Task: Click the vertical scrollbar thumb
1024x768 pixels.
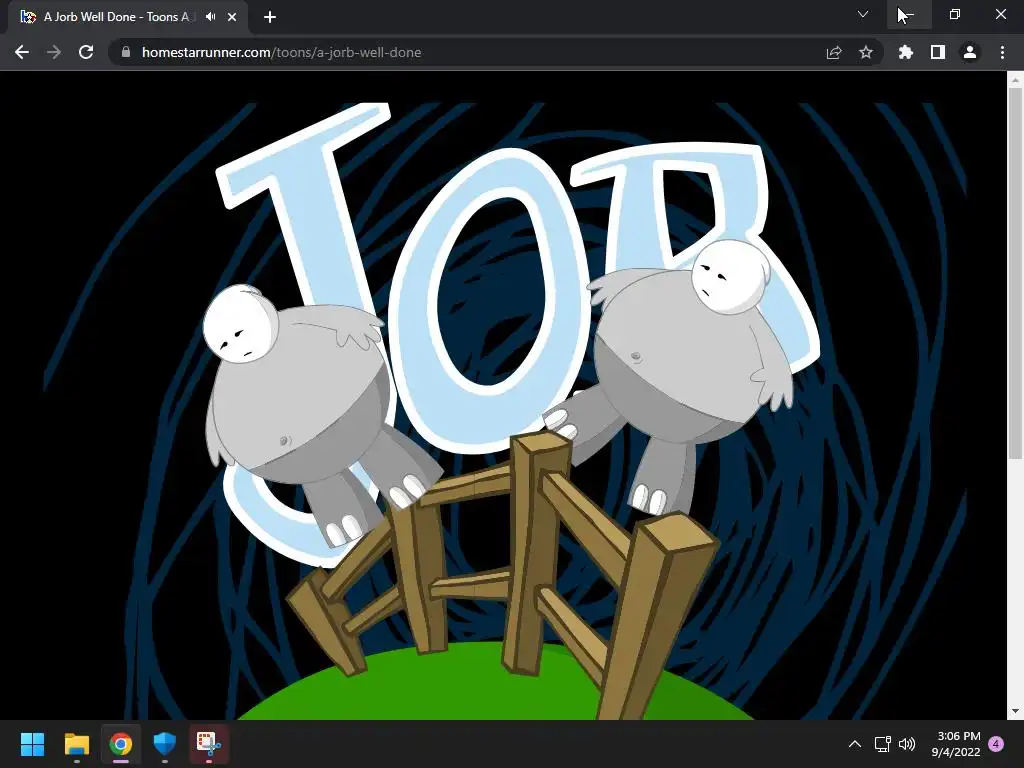Action: (1015, 273)
